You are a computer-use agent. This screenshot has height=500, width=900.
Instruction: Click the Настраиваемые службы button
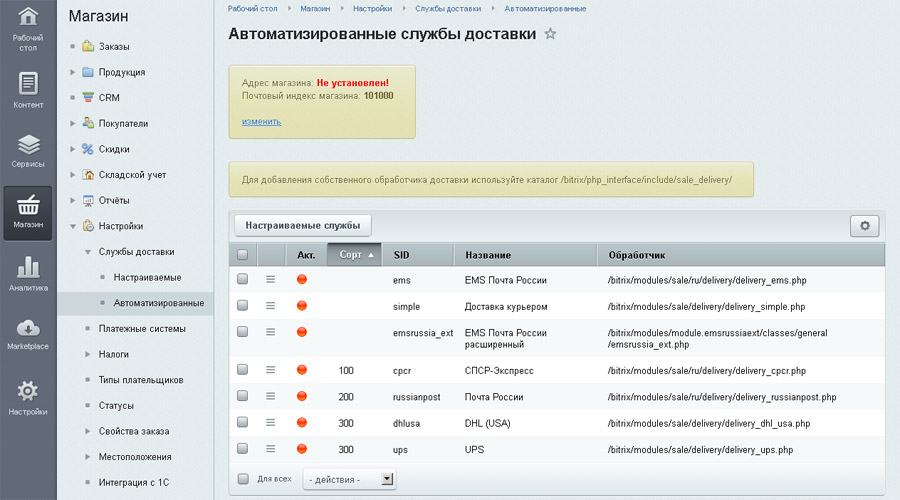(x=302, y=226)
